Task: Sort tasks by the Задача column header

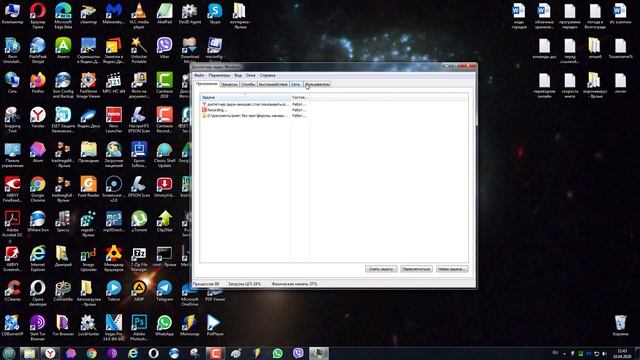Action: pyautogui.click(x=245, y=98)
